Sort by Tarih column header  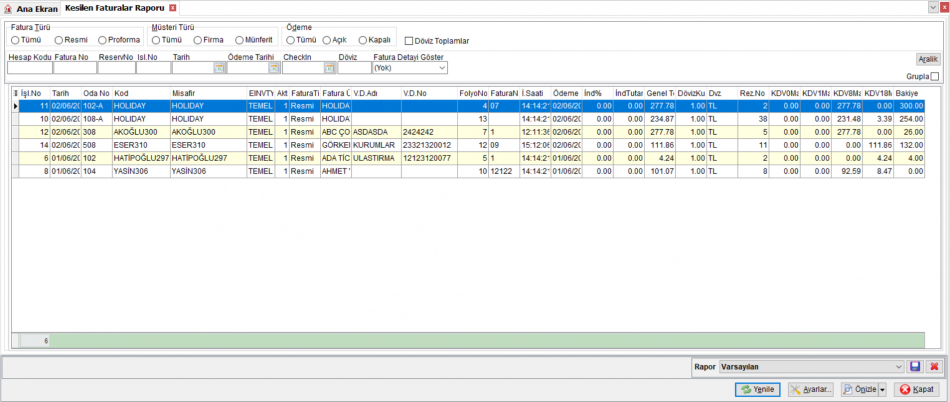coord(65,93)
